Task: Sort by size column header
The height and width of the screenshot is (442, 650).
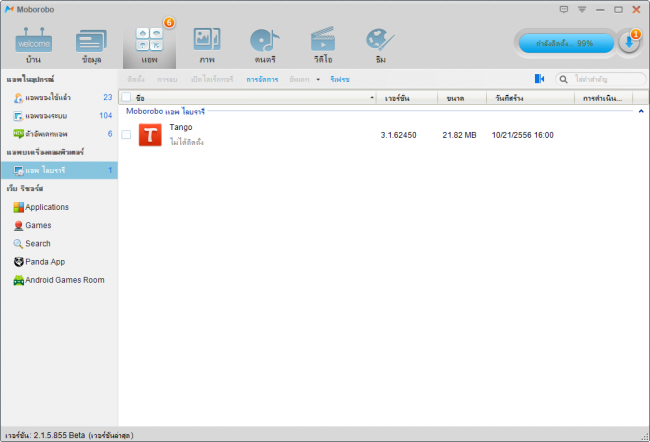Action: click(x=462, y=98)
